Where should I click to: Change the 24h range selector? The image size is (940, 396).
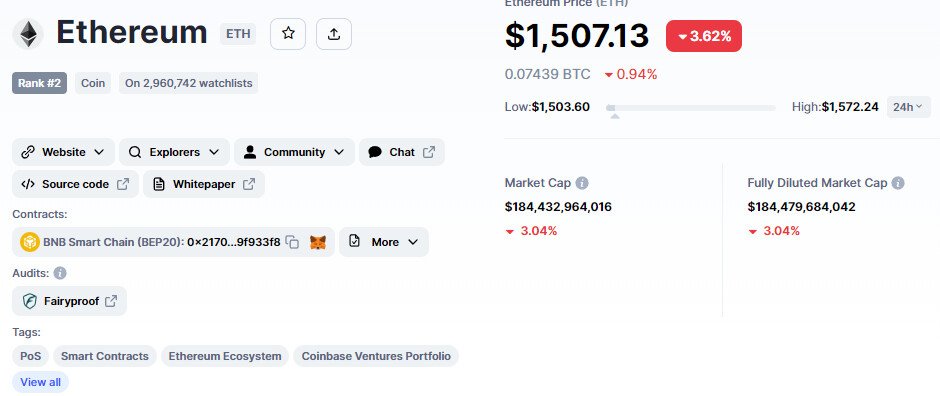(x=909, y=107)
